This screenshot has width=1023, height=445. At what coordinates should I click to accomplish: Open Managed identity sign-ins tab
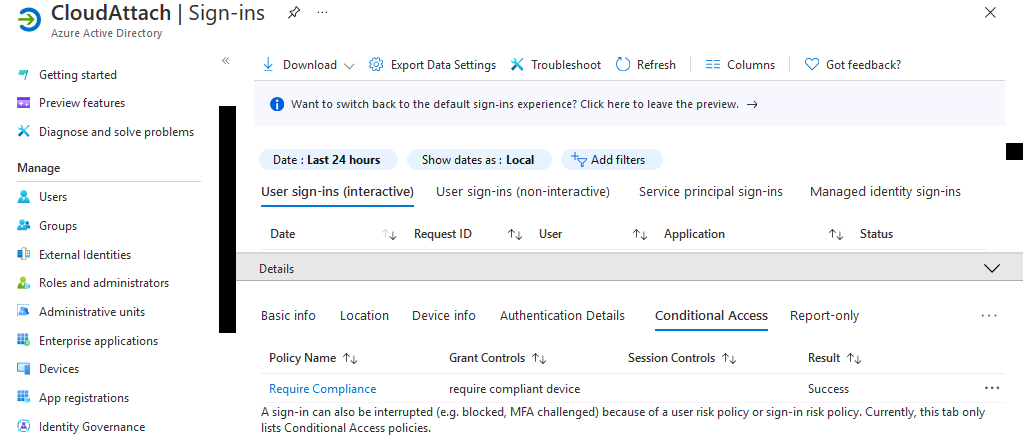coord(885,192)
